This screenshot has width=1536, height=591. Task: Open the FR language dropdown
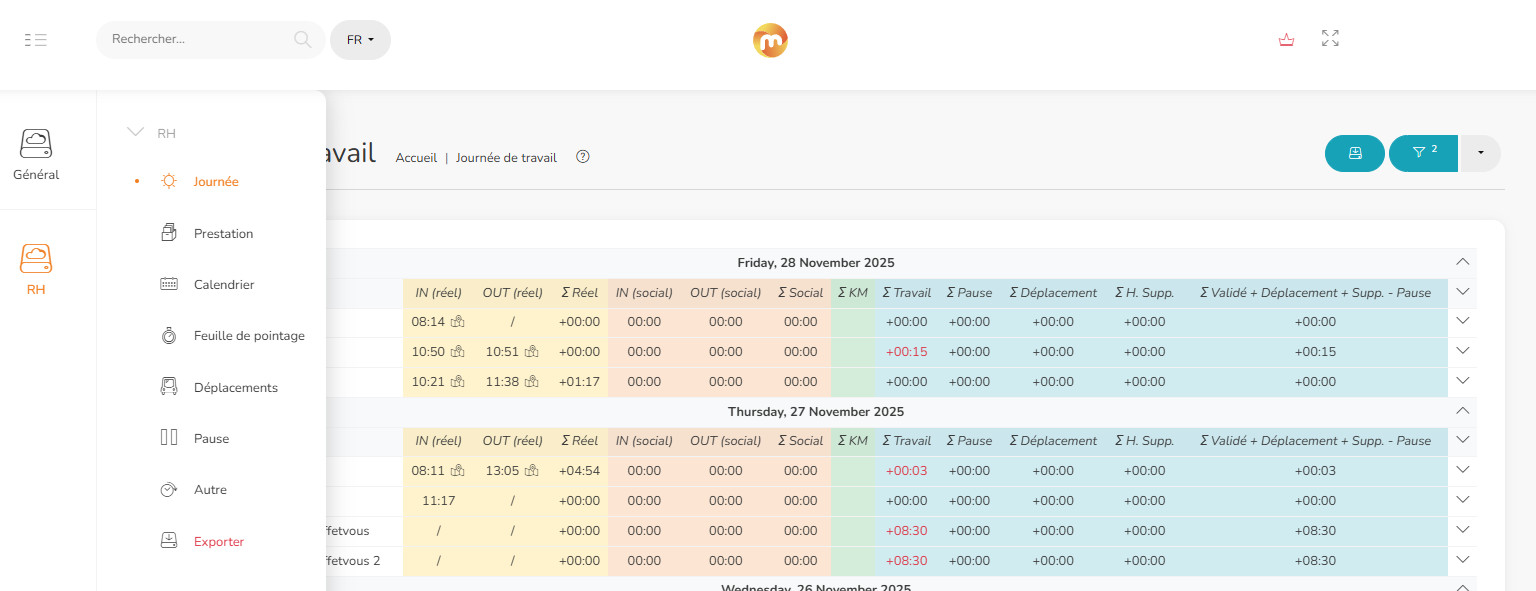click(360, 40)
